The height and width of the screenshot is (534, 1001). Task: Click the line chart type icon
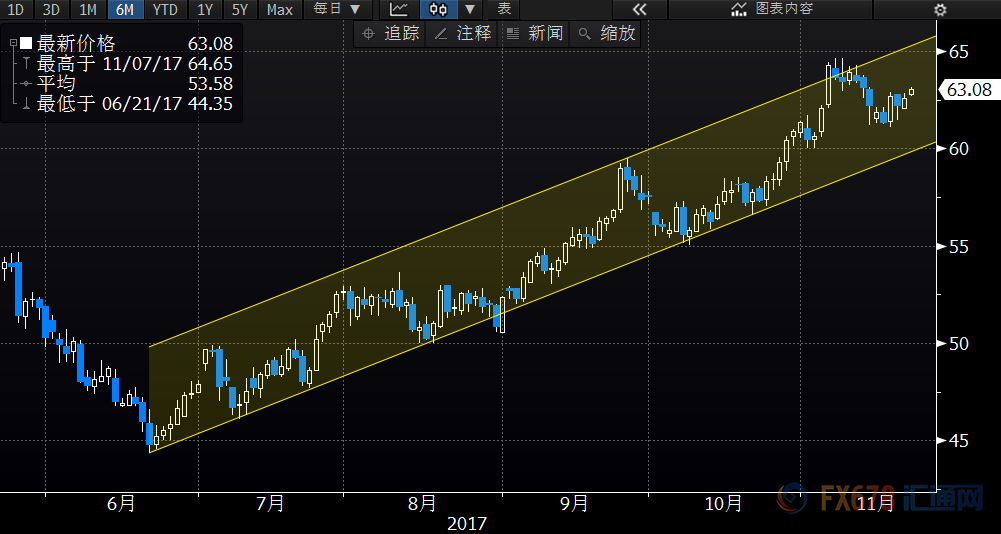point(398,10)
